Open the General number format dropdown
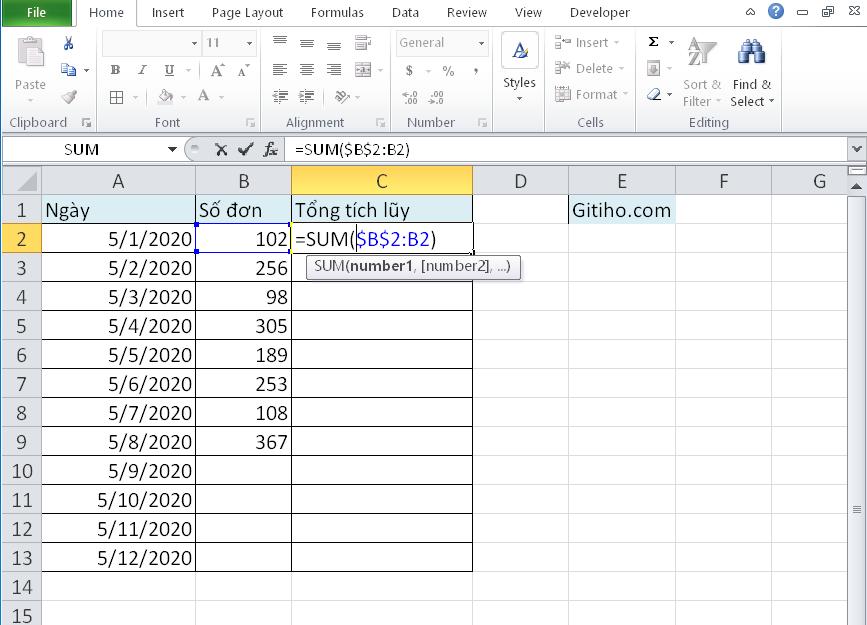This screenshot has height=625, width=867. (480, 43)
